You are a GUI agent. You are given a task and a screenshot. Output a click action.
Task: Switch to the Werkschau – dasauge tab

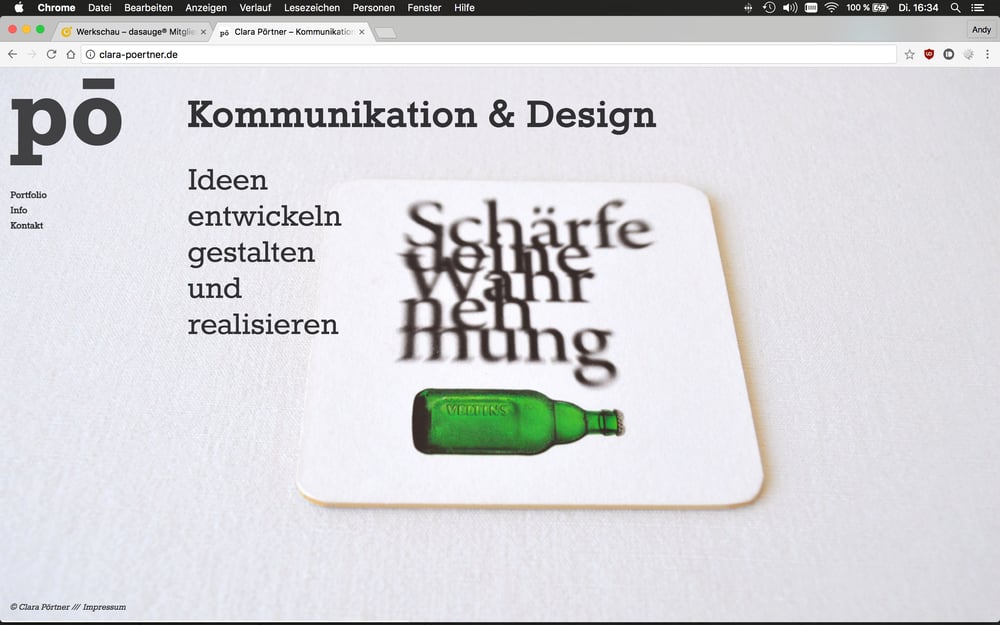[134, 31]
